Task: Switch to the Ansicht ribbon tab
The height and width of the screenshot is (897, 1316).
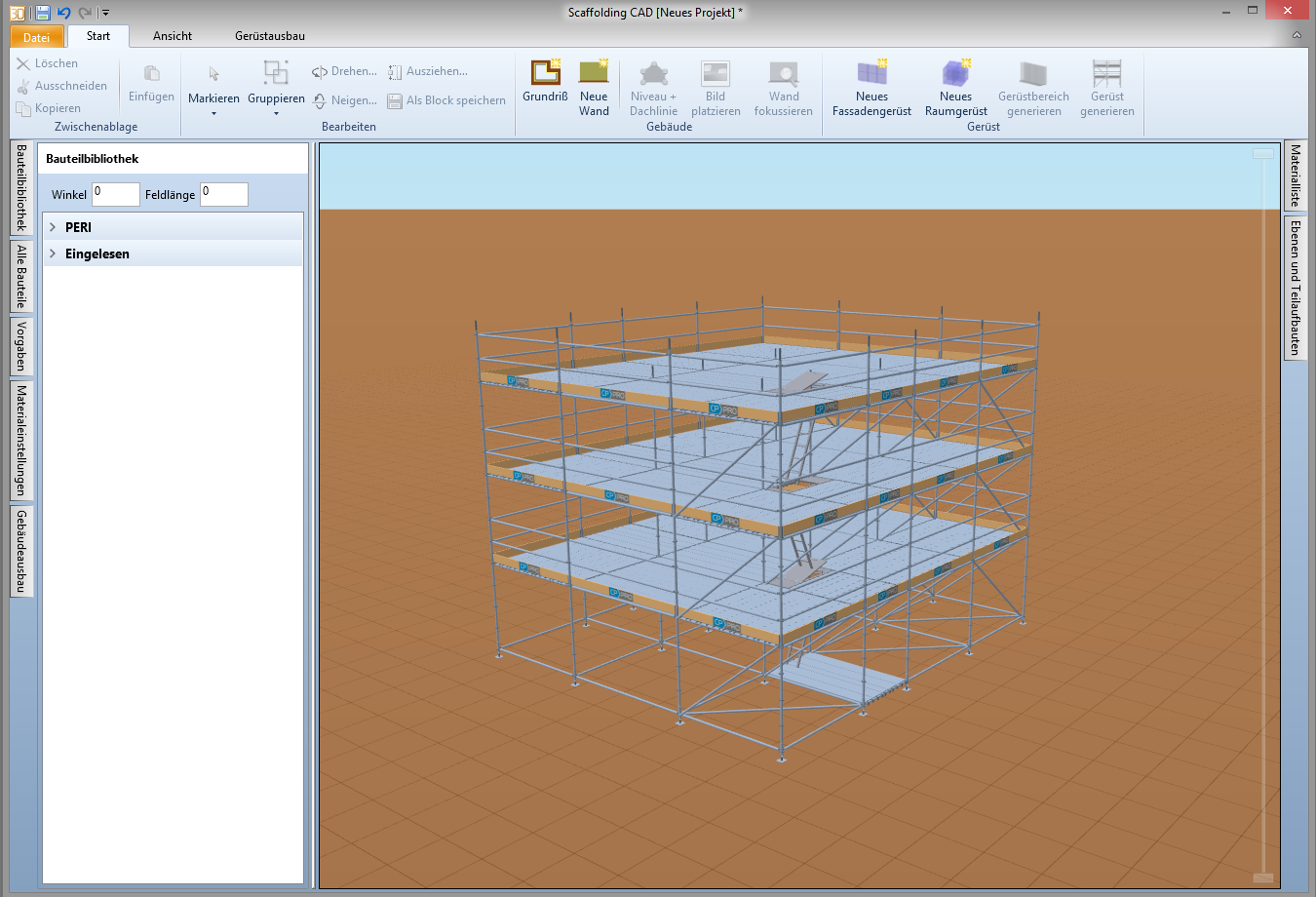Action: [173, 36]
